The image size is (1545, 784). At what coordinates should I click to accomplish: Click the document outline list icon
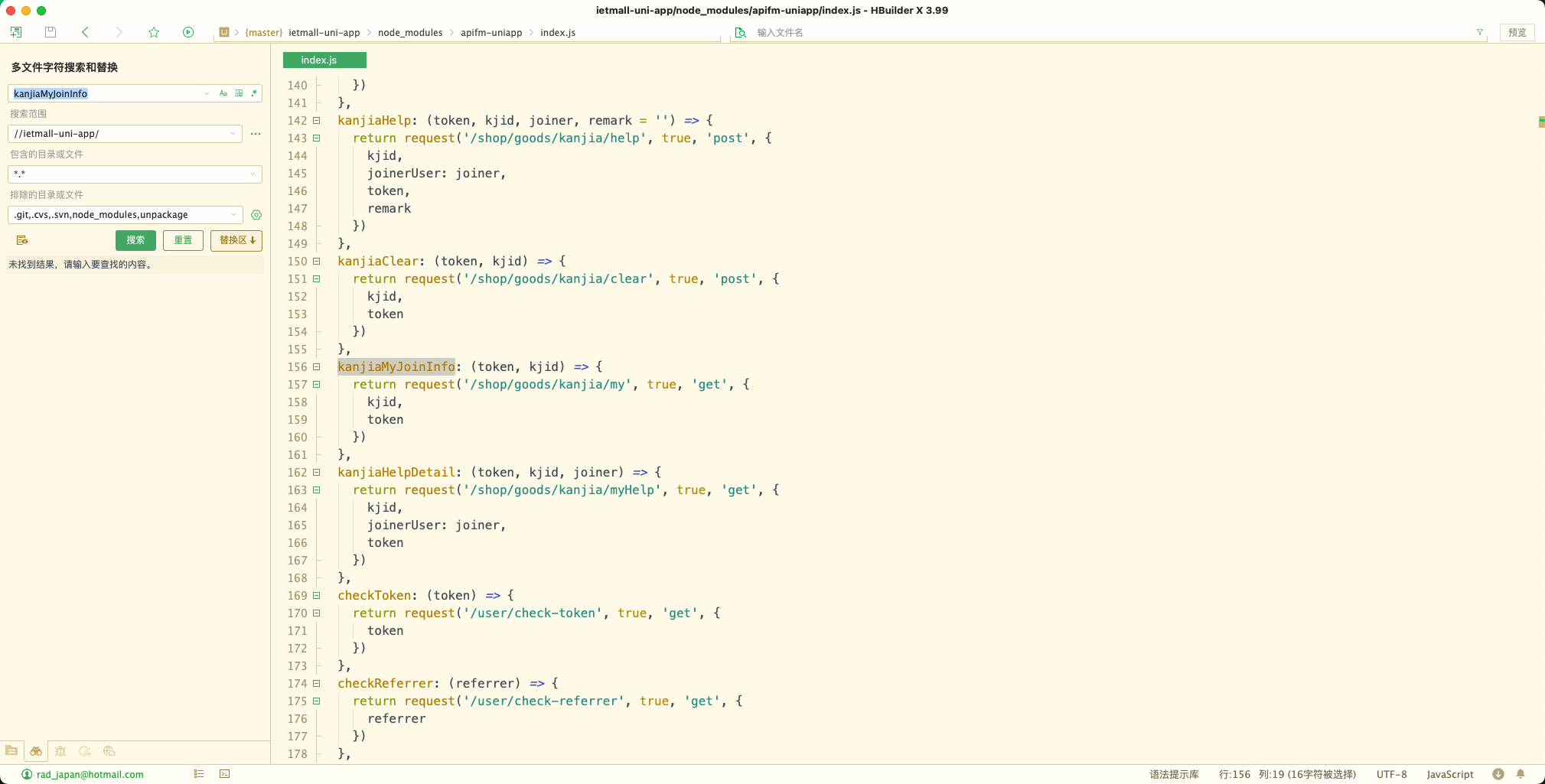pos(199,774)
